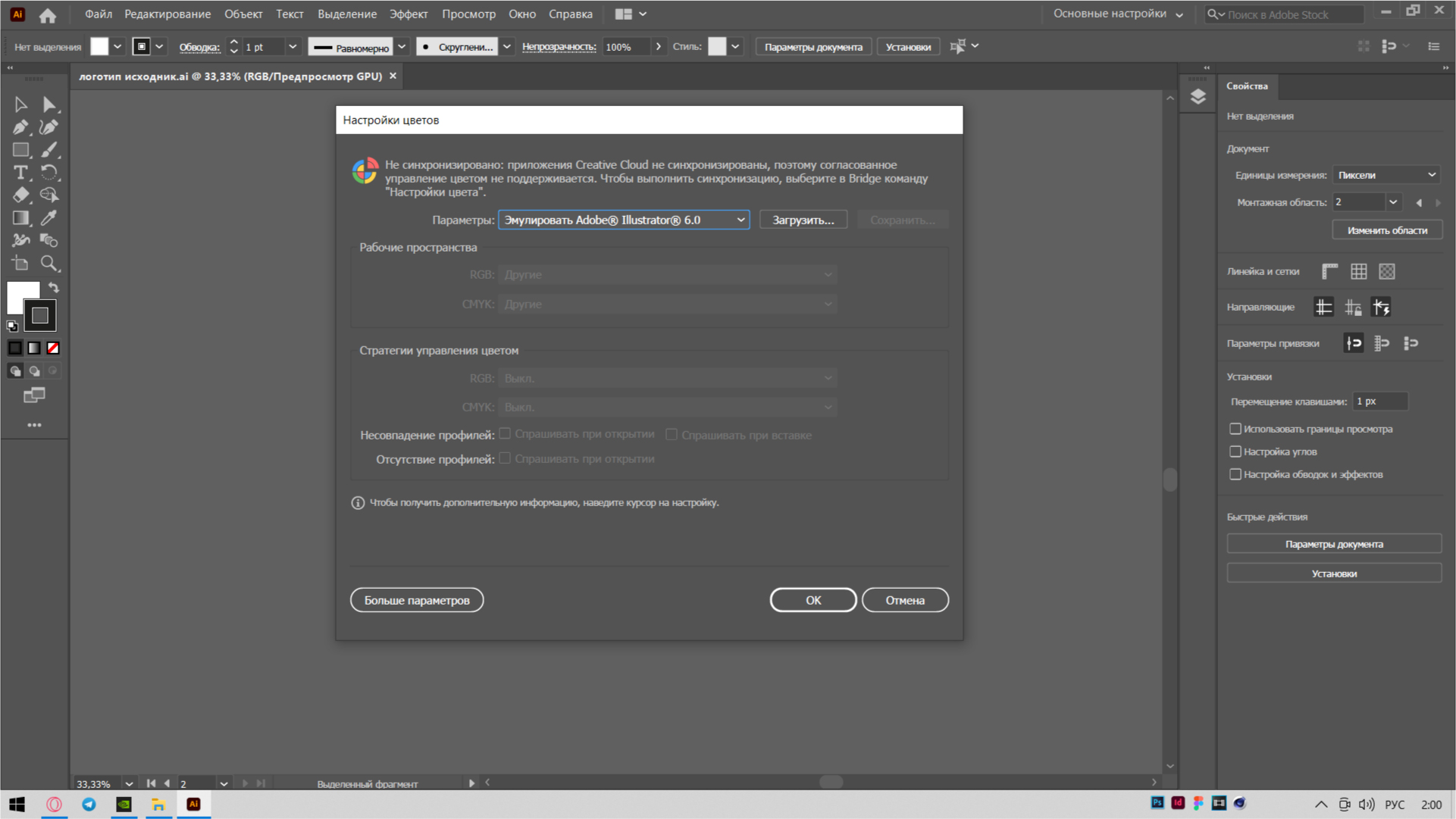Select the Rectangle tool
The image size is (1456, 819).
20,150
